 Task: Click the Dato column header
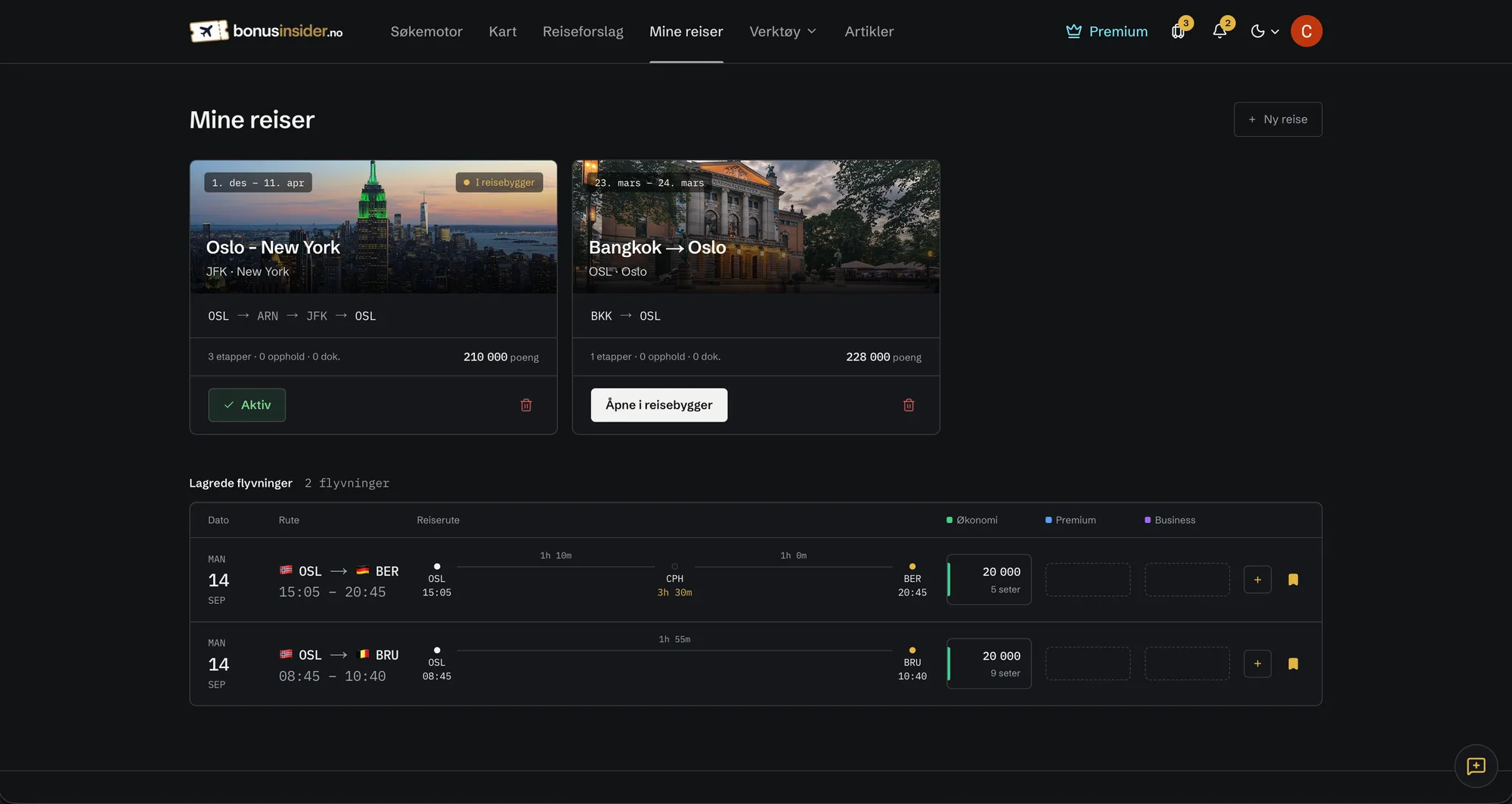point(218,520)
